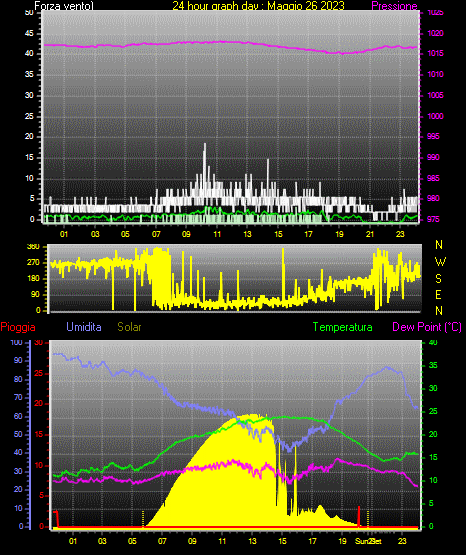
Task: Click pressure axis value 975
Action: 433,219
